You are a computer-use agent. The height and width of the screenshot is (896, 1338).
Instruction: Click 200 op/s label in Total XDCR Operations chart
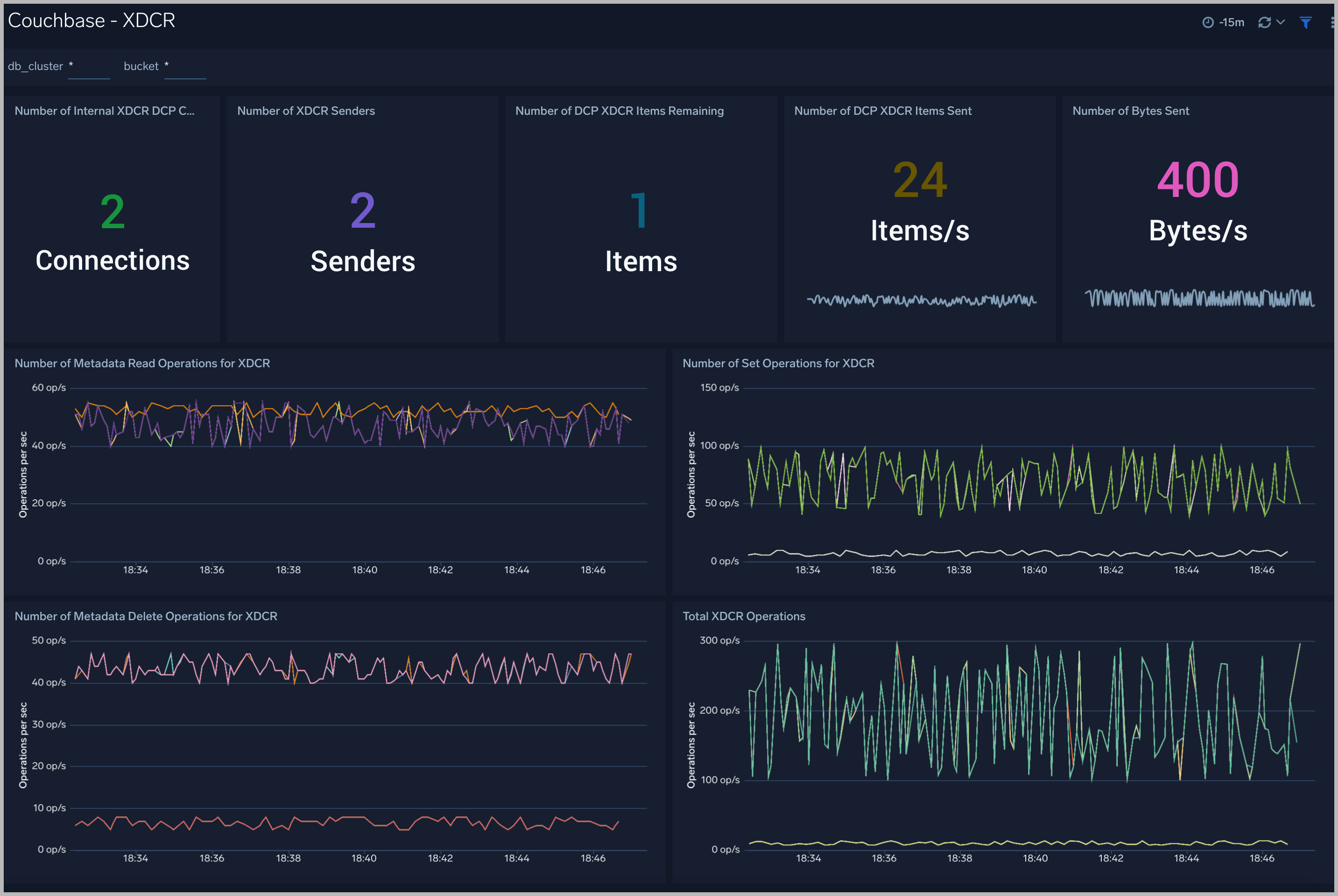(x=719, y=710)
